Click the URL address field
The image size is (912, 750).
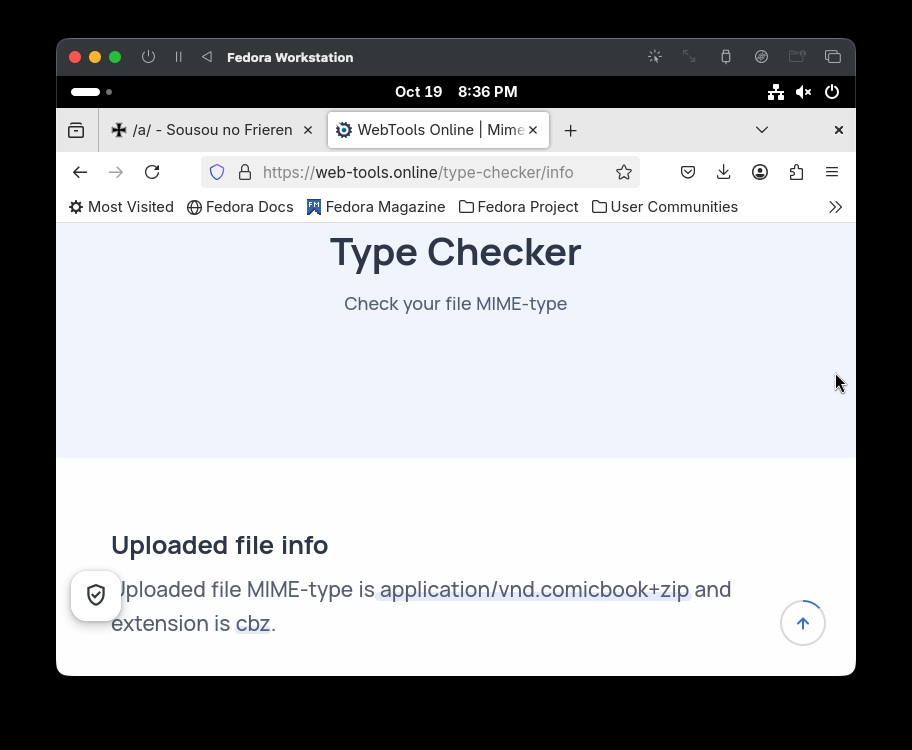point(420,172)
